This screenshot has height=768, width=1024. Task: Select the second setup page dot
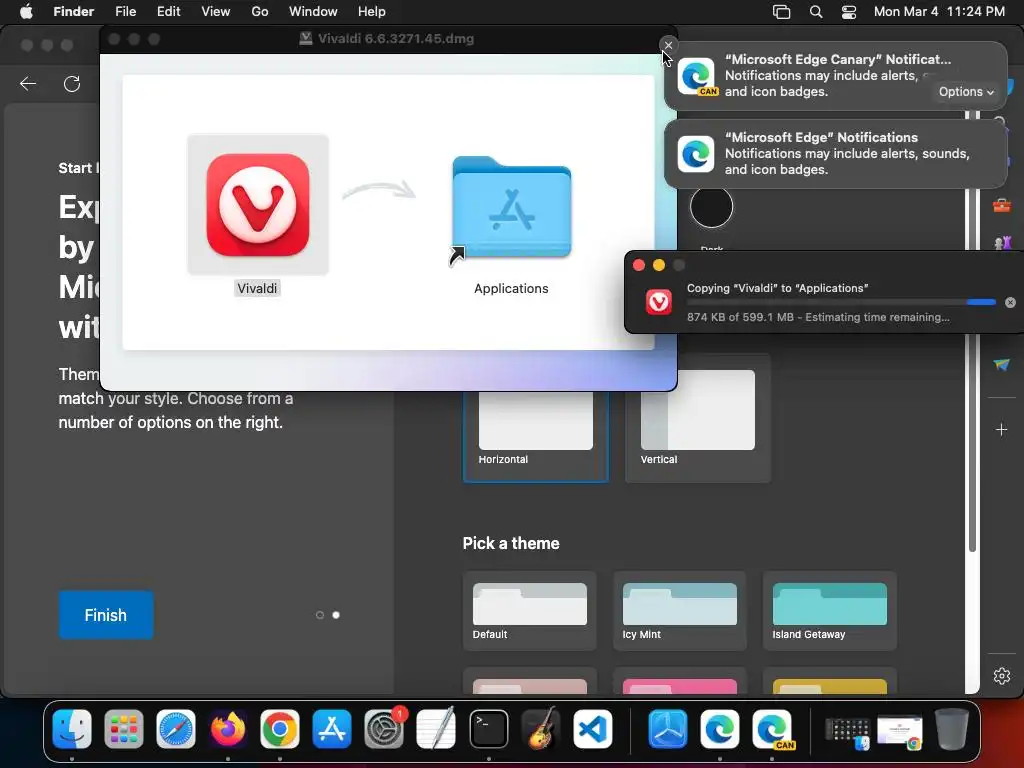point(336,615)
